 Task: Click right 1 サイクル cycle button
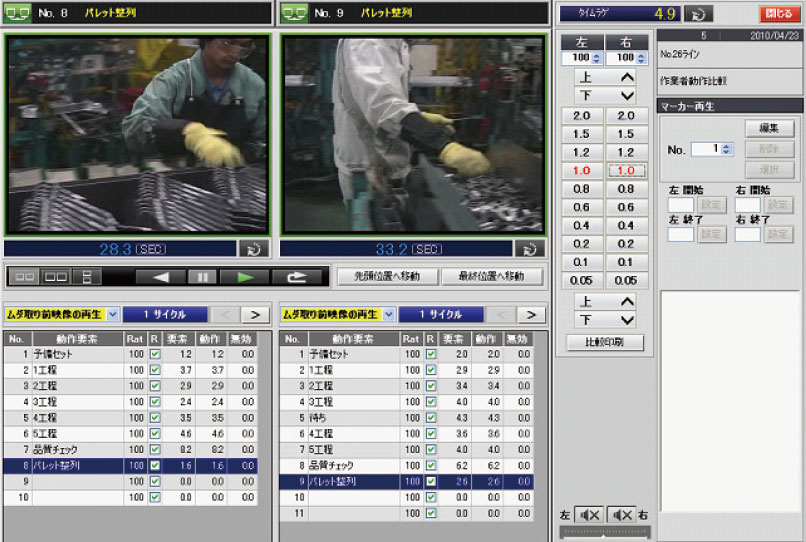[441, 314]
